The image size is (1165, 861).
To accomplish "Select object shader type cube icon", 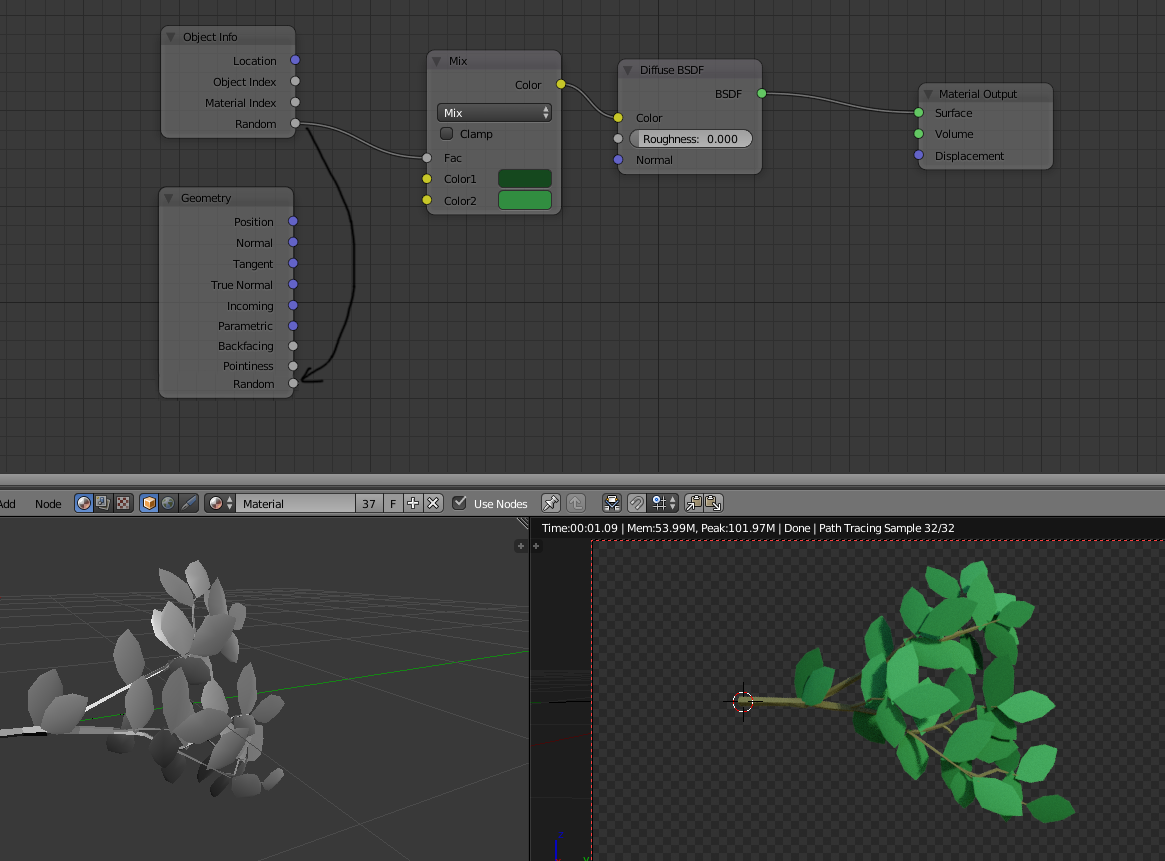I will coord(149,503).
